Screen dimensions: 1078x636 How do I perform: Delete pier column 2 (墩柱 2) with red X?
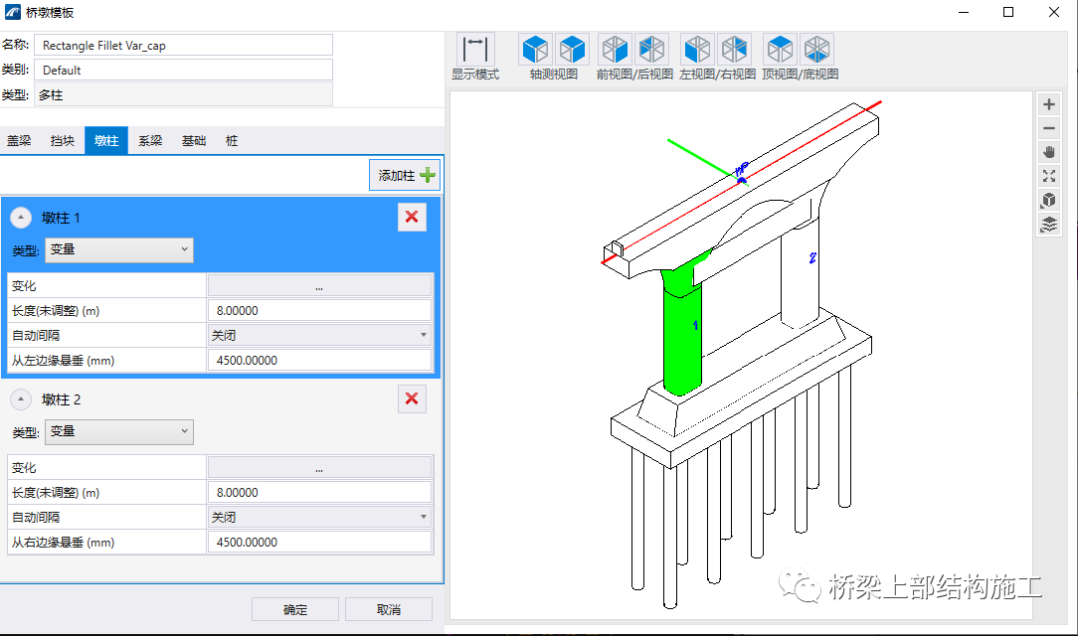[412, 399]
